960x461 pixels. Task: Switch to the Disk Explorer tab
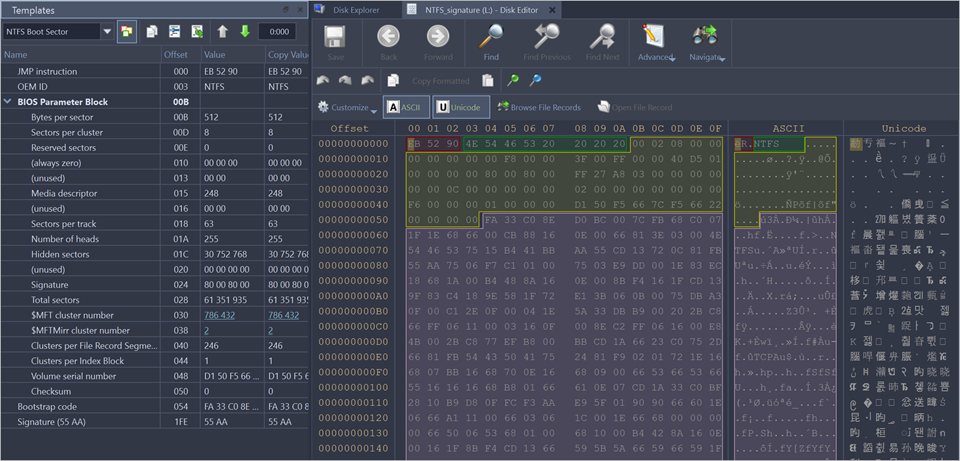tap(354, 9)
